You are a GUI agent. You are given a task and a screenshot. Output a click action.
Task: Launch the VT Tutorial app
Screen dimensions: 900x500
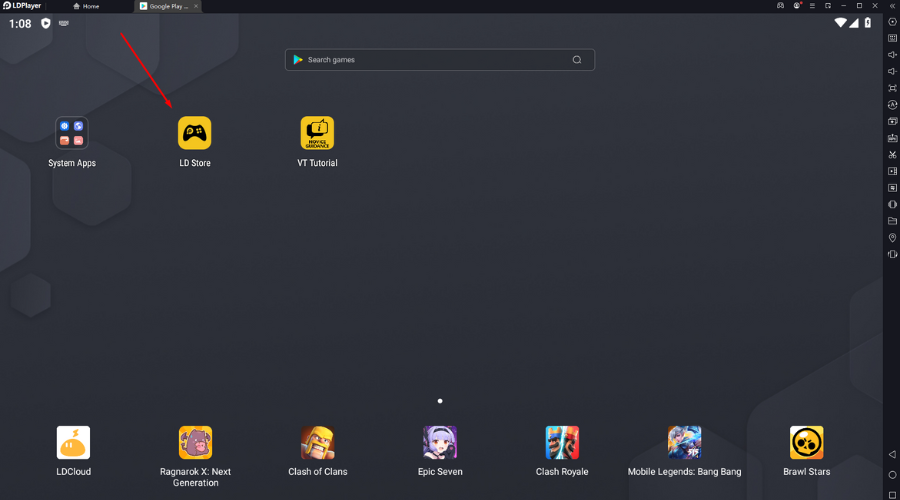click(317, 133)
